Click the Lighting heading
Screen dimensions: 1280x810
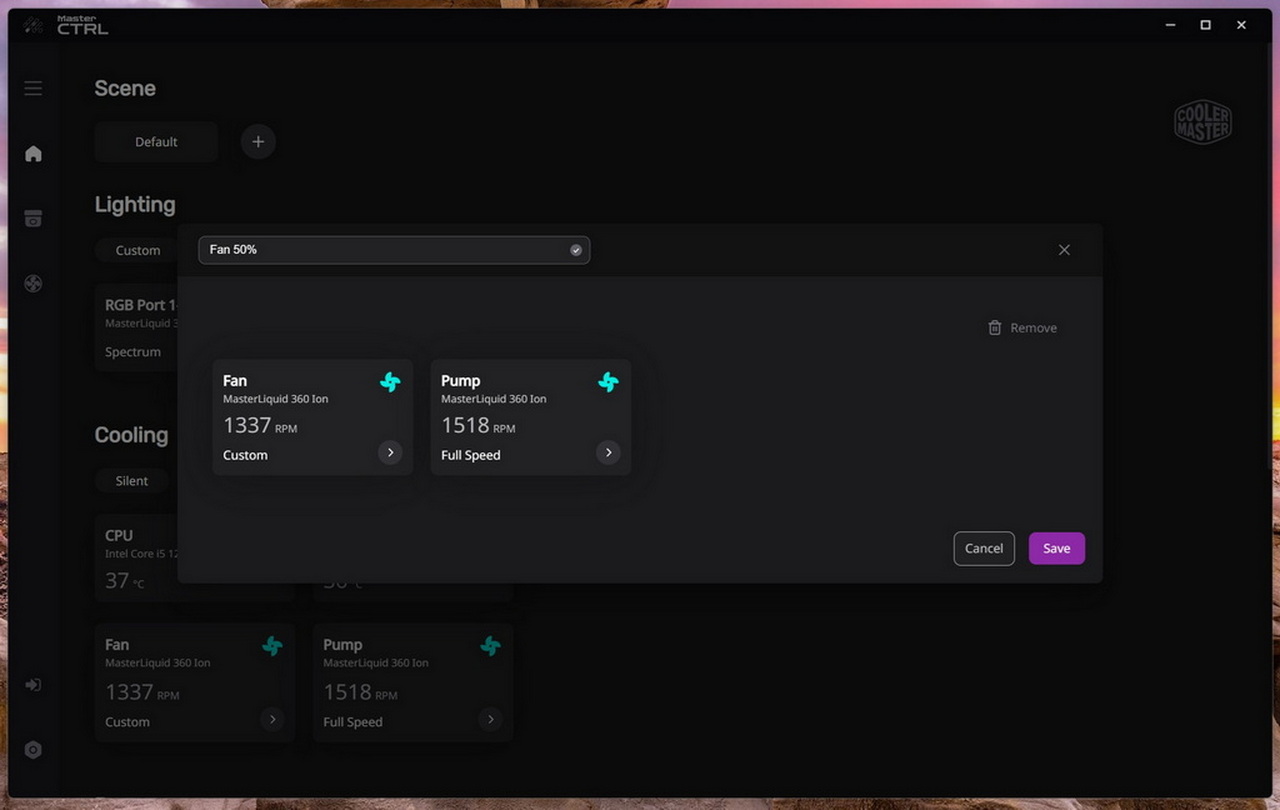point(135,205)
